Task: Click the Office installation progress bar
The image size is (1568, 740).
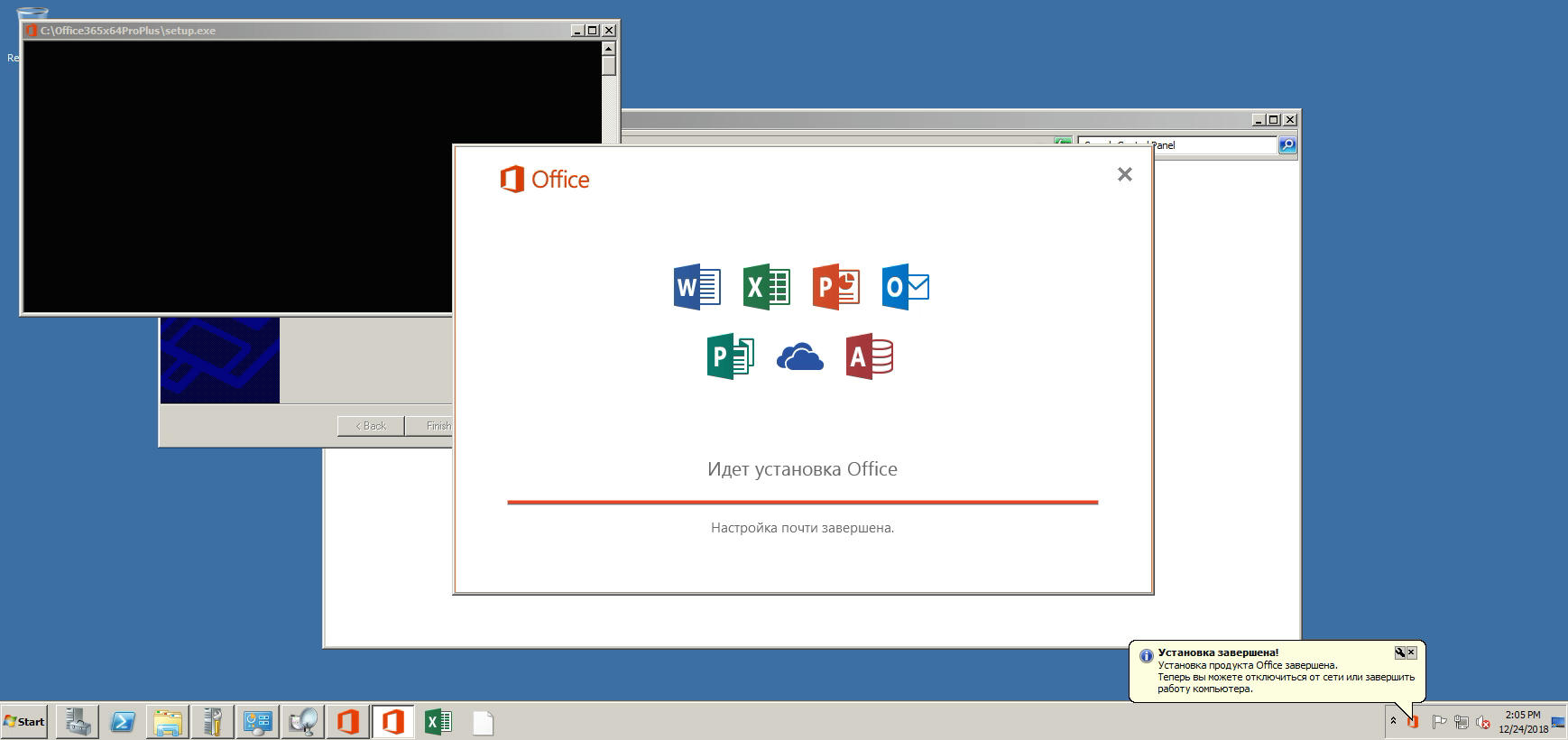Action: (802, 502)
